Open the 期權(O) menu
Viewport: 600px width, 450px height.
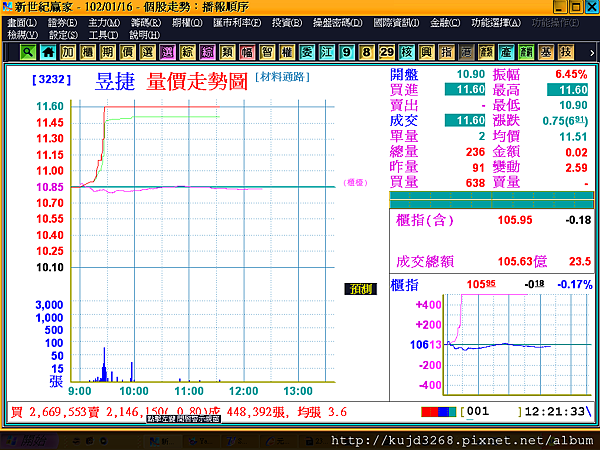coord(187,23)
